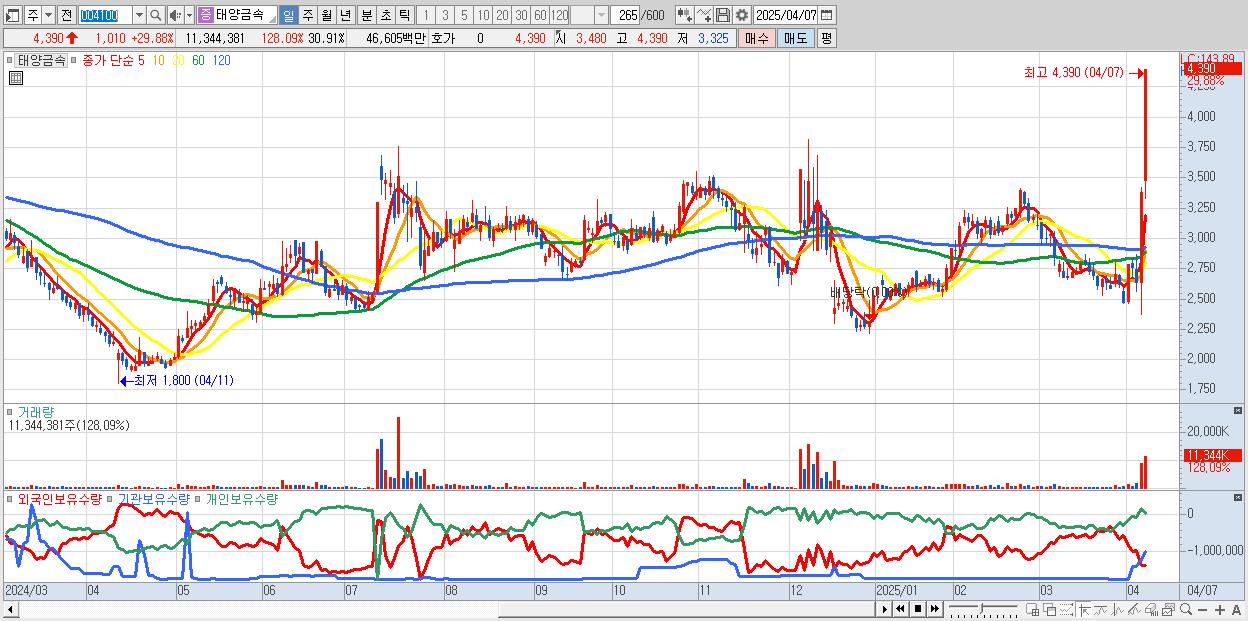The image size is (1248, 621).
Task: Click the minus zoom-out icon
Action: [1202, 610]
